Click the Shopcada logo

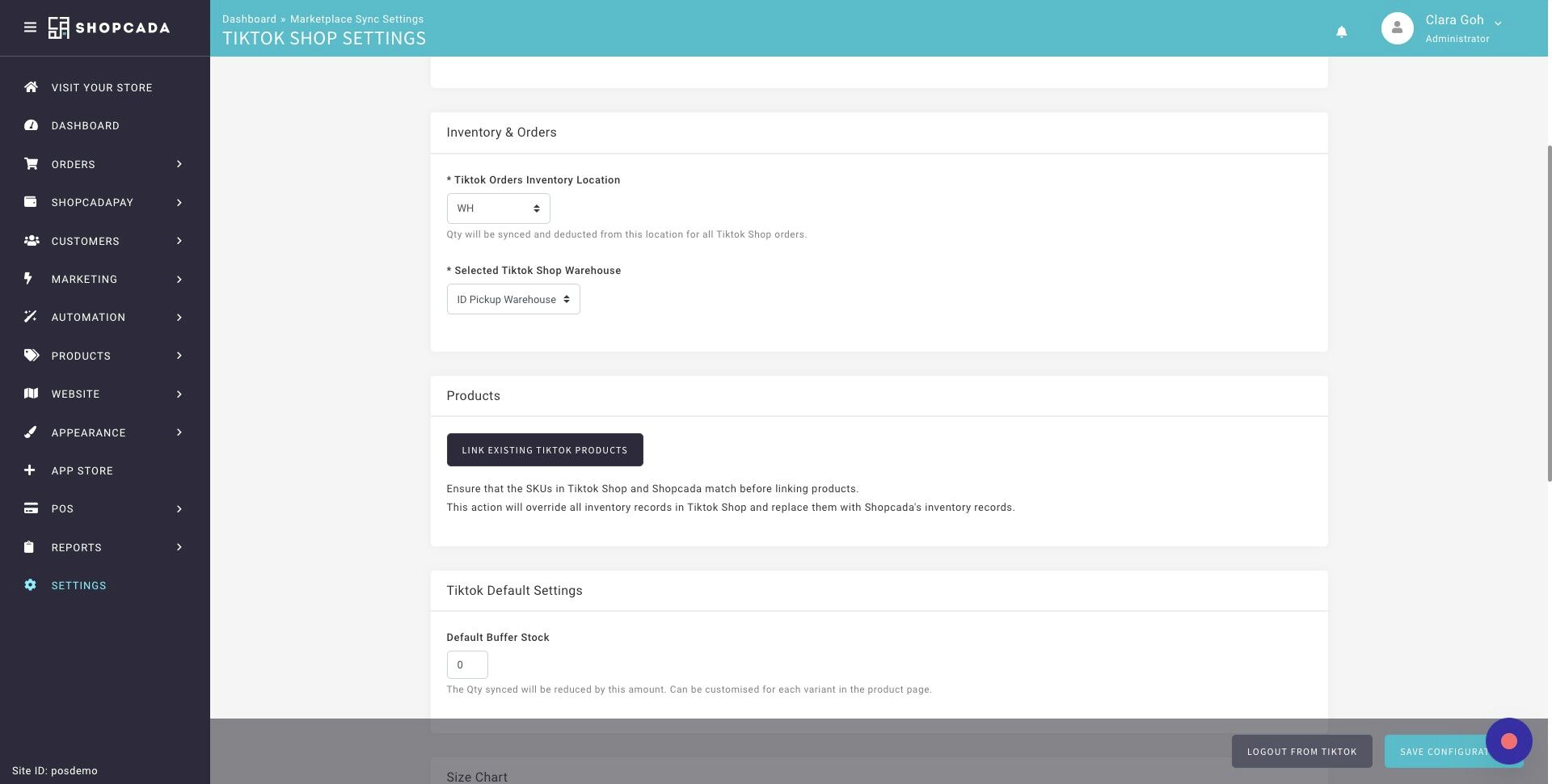tap(109, 27)
